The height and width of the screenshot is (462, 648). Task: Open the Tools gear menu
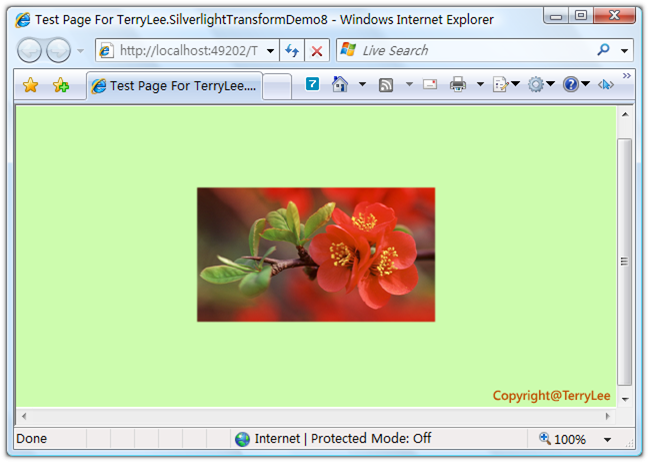click(541, 84)
